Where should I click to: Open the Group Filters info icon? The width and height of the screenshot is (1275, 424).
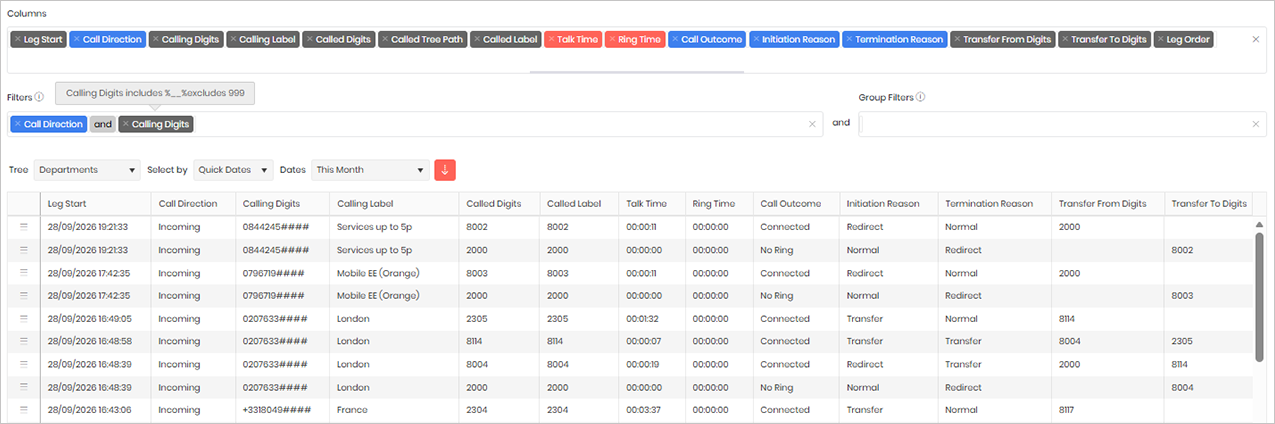pos(920,97)
